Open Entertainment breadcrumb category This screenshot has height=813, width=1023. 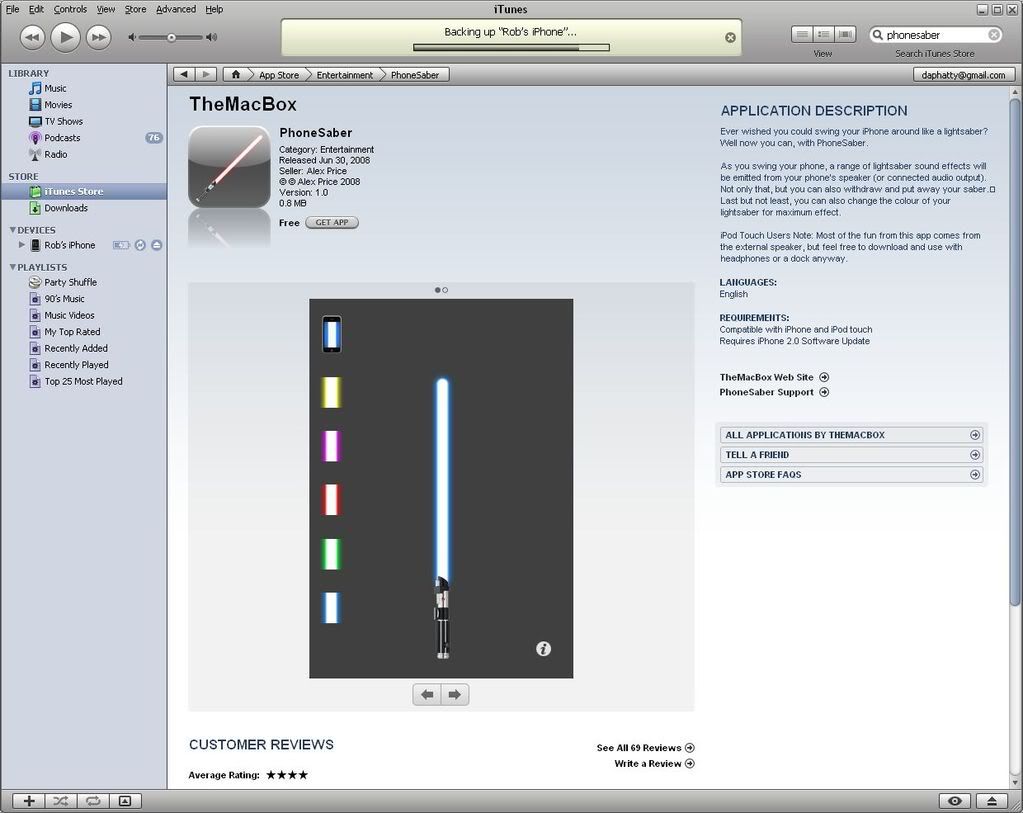(x=344, y=75)
